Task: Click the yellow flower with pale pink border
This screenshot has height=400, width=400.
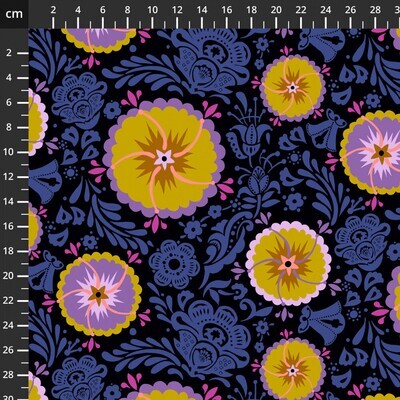Action: coord(288,263)
